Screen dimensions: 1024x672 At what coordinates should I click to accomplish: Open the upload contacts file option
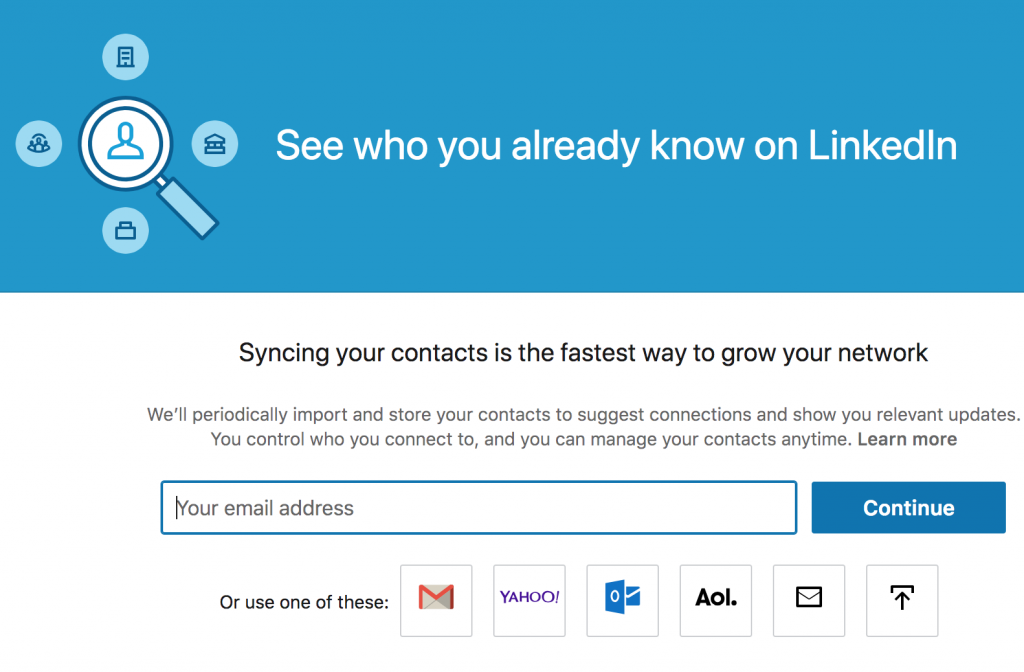click(902, 601)
